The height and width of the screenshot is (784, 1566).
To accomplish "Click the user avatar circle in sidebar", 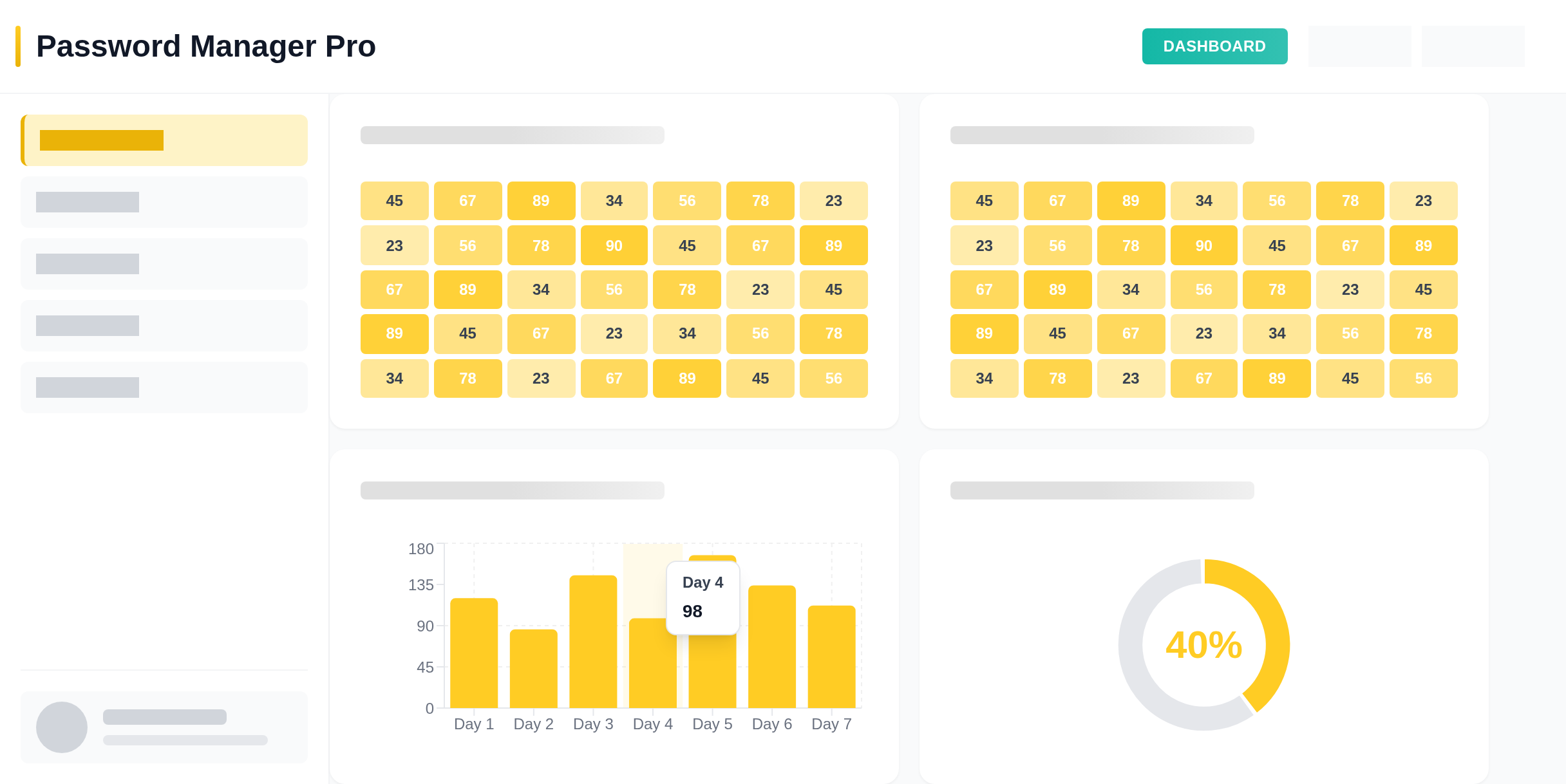I will coord(62,727).
